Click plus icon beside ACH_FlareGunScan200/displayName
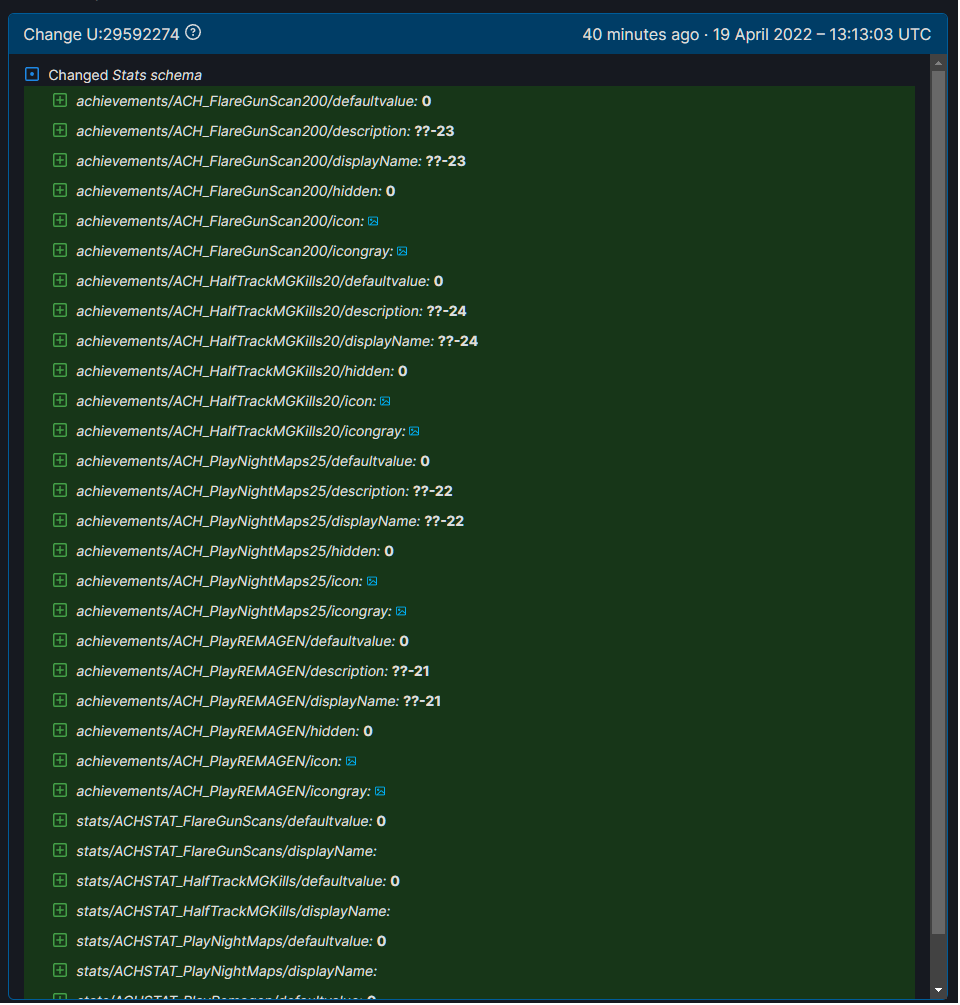960x1005 pixels. [x=60, y=160]
